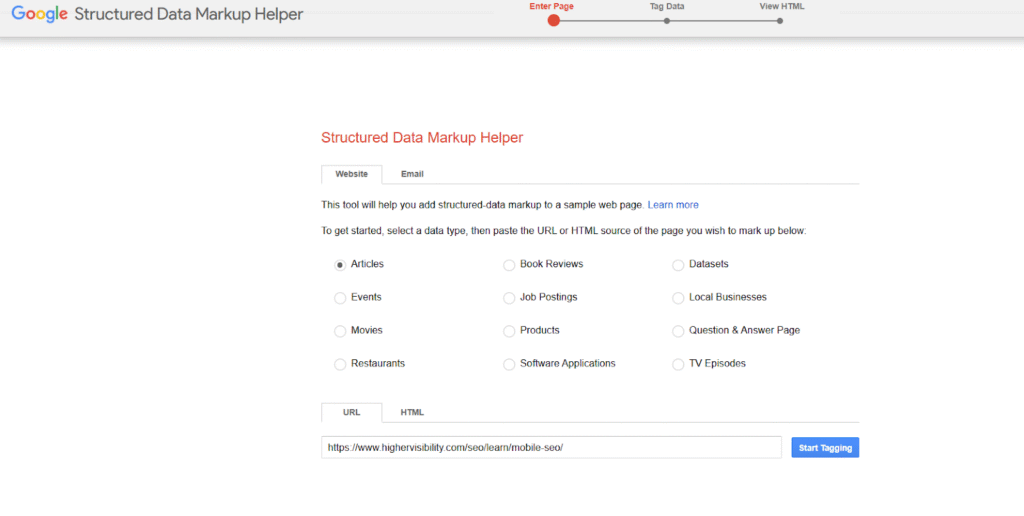1024x516 pixels.
Task: Choose Local Businesses data type
Action: [679, 298]
